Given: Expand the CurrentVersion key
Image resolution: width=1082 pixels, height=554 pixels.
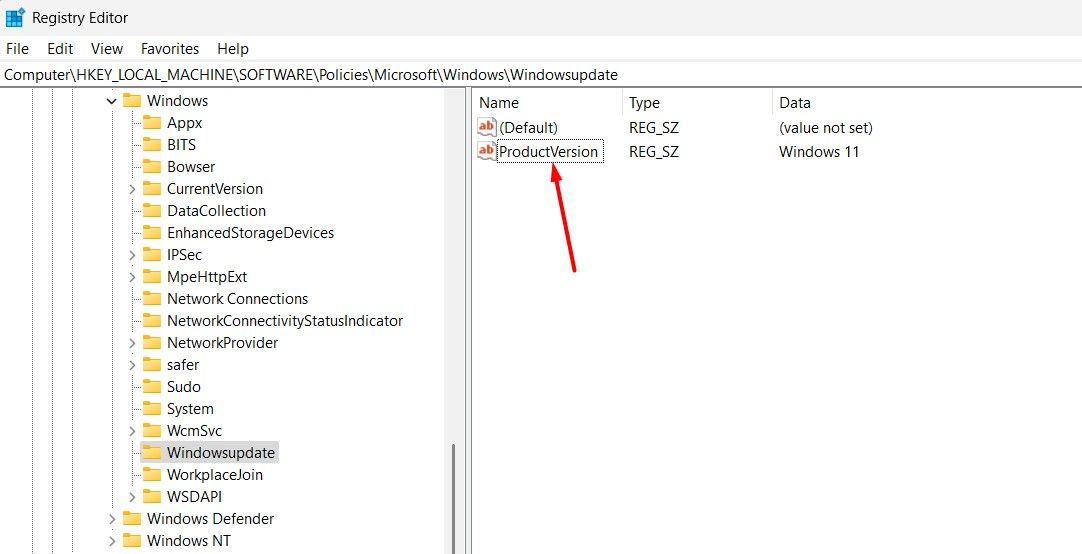Looking at the screenshot, I should tap(132, 189).
